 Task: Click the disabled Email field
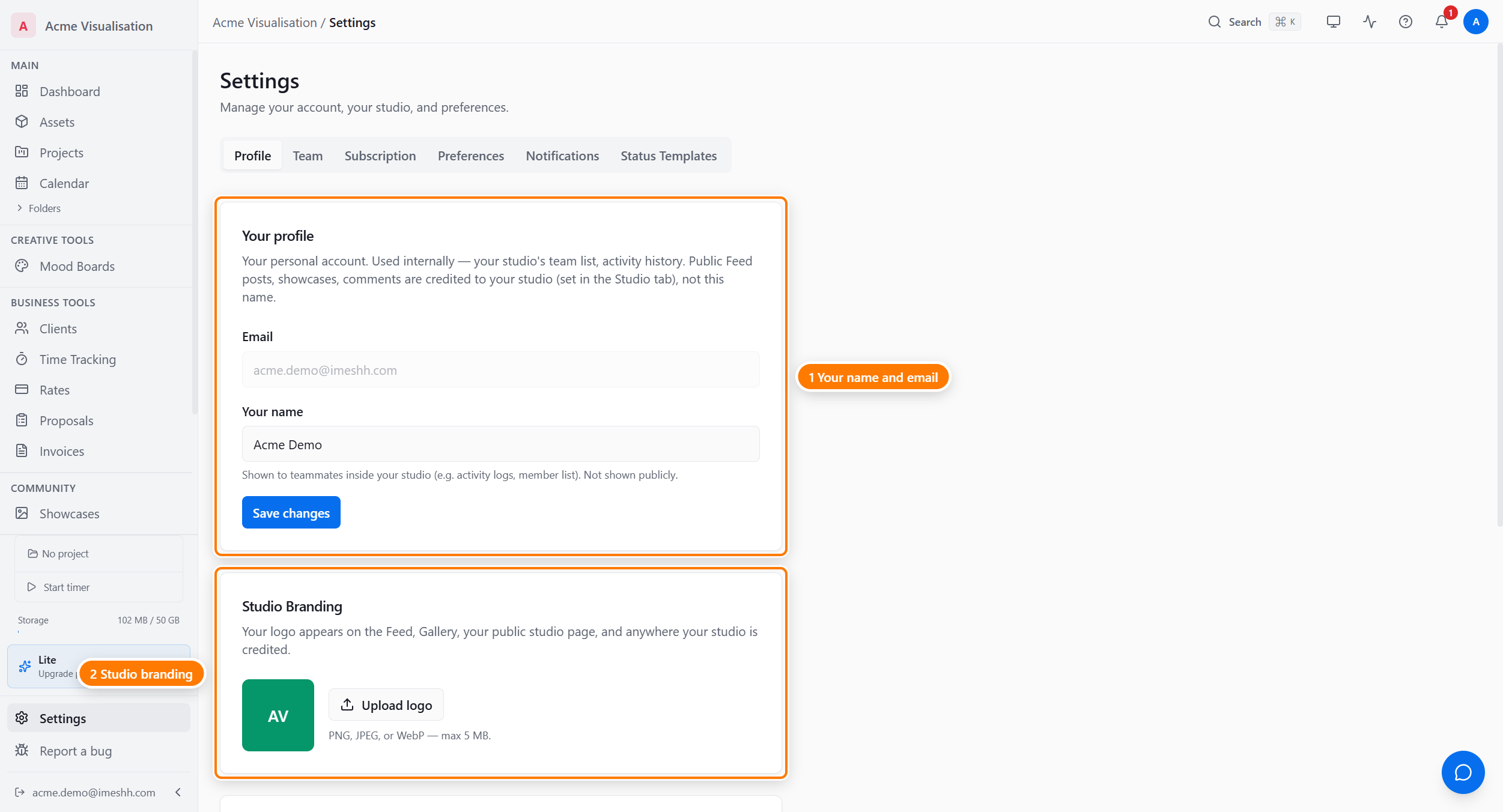point(501,370)
